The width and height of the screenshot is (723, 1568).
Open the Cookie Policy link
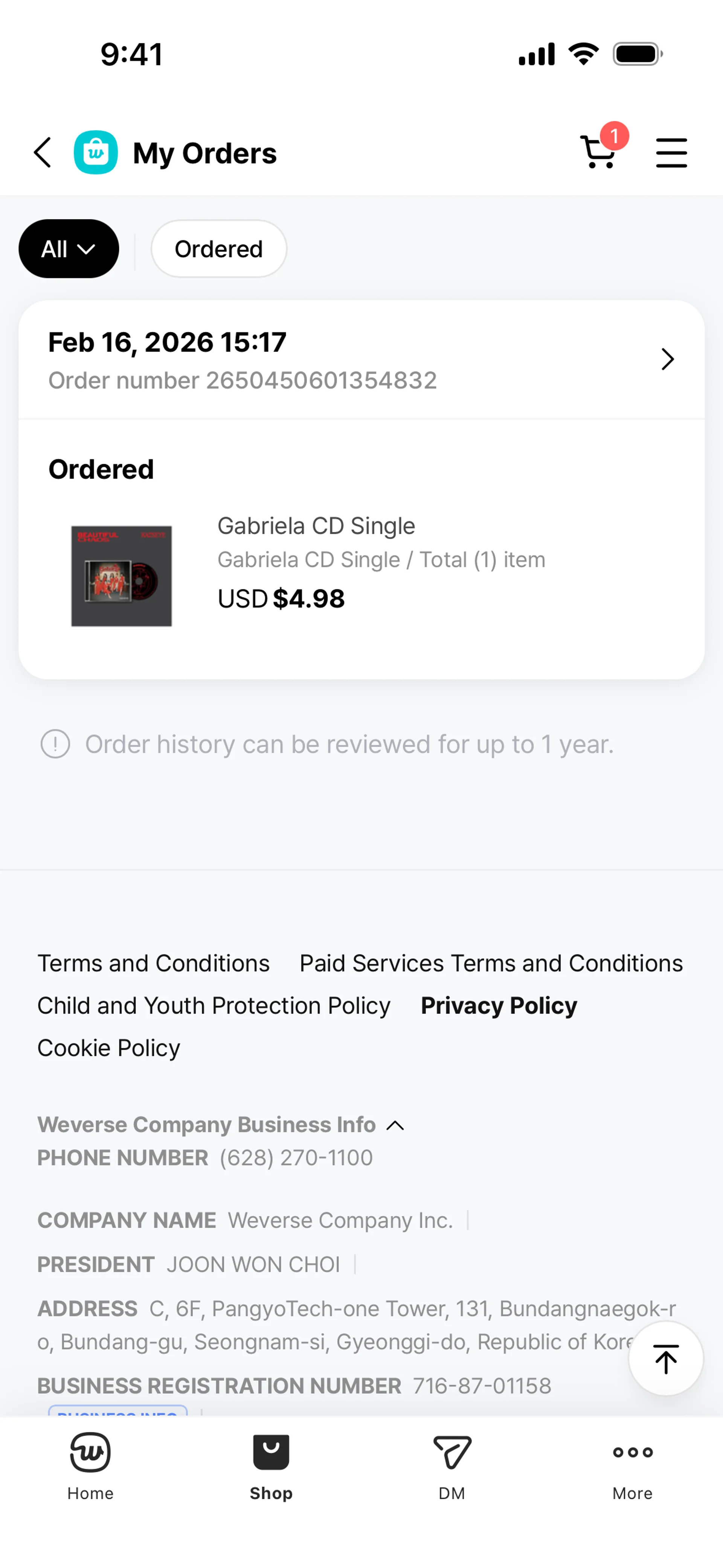109,1048
